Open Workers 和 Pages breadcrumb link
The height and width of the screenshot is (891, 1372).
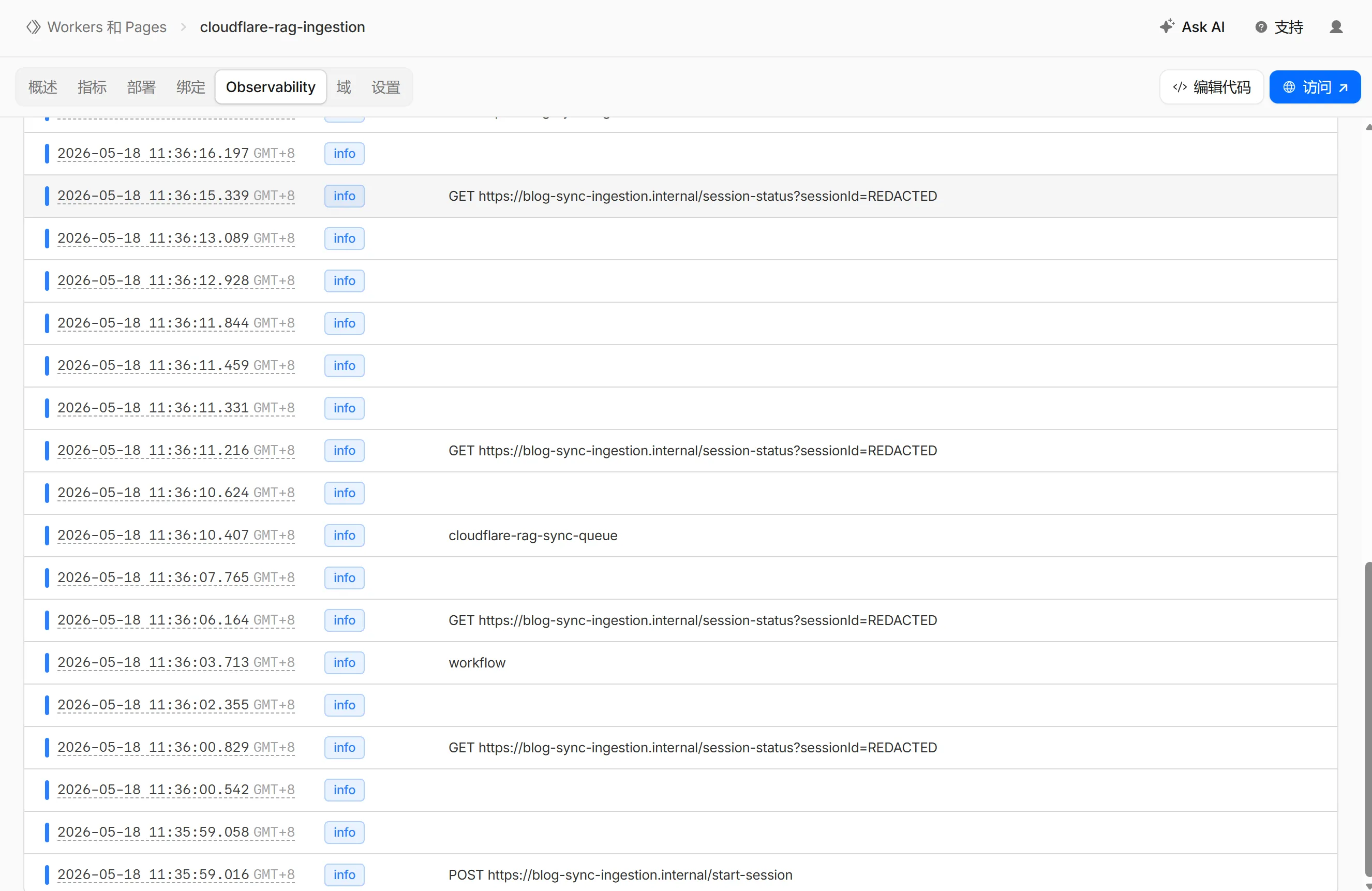click(107, 27)
